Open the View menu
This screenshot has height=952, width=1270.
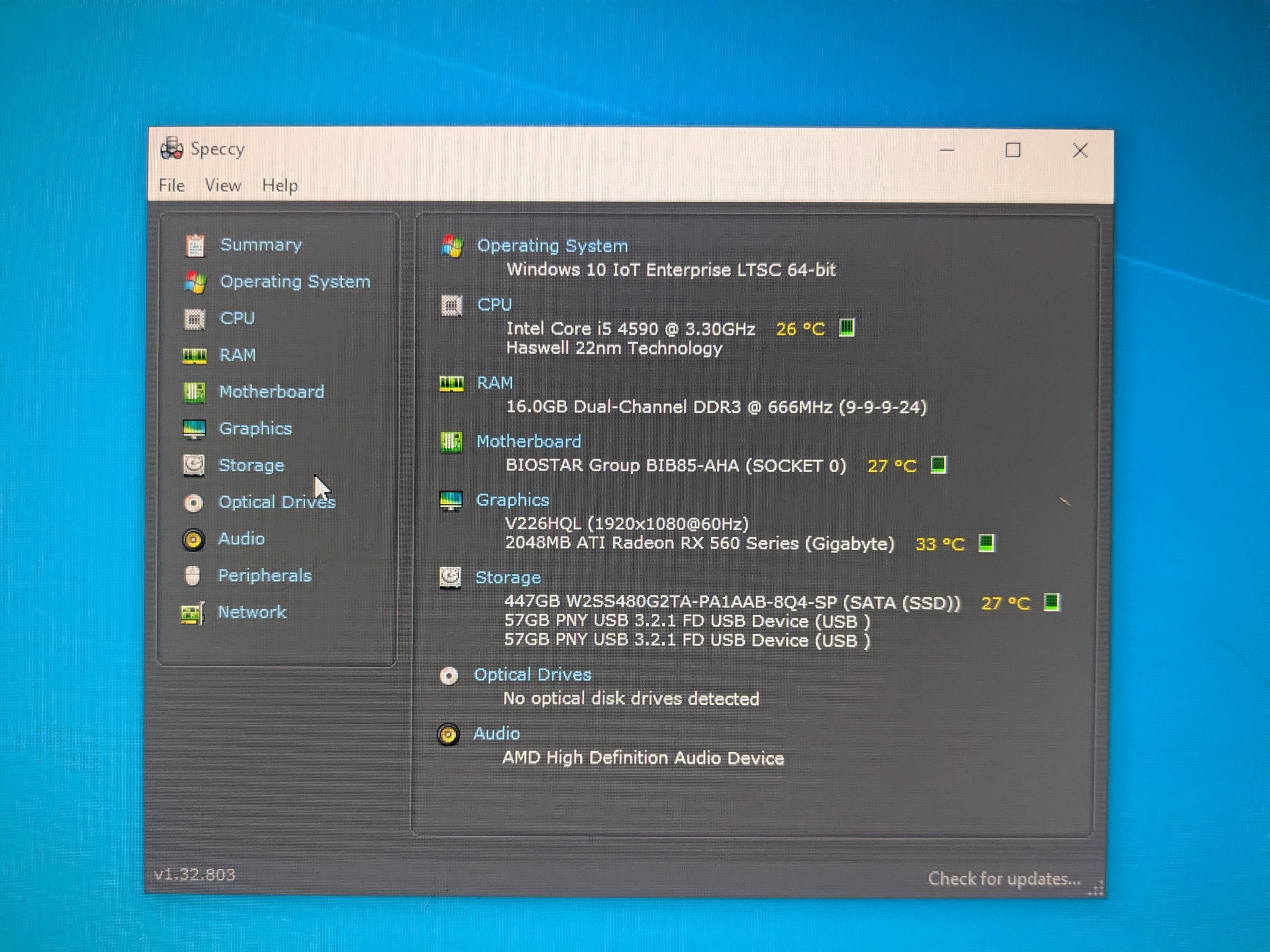[223, 185]
